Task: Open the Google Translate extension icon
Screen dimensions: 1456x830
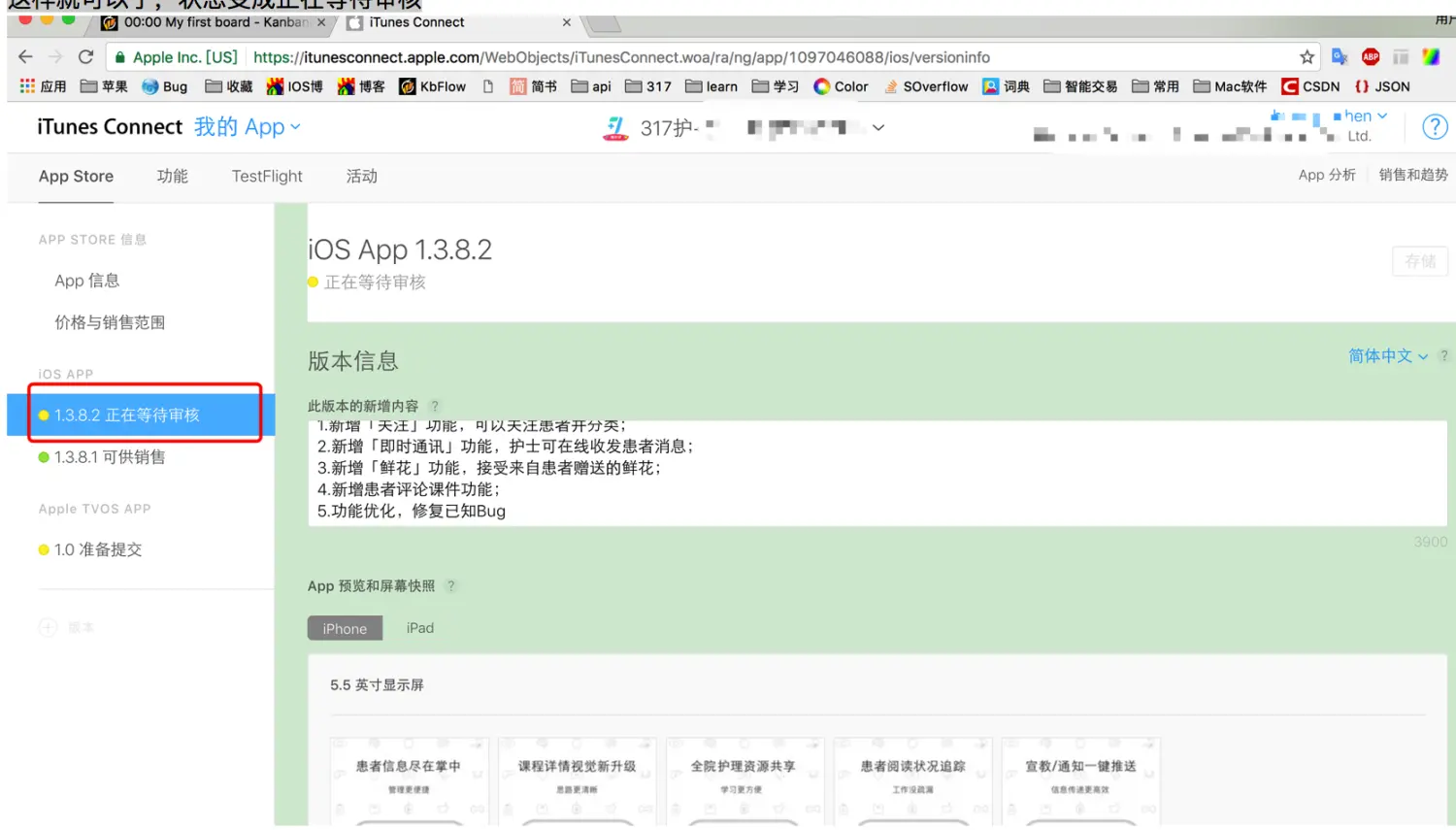Action: click(1340, 57)
